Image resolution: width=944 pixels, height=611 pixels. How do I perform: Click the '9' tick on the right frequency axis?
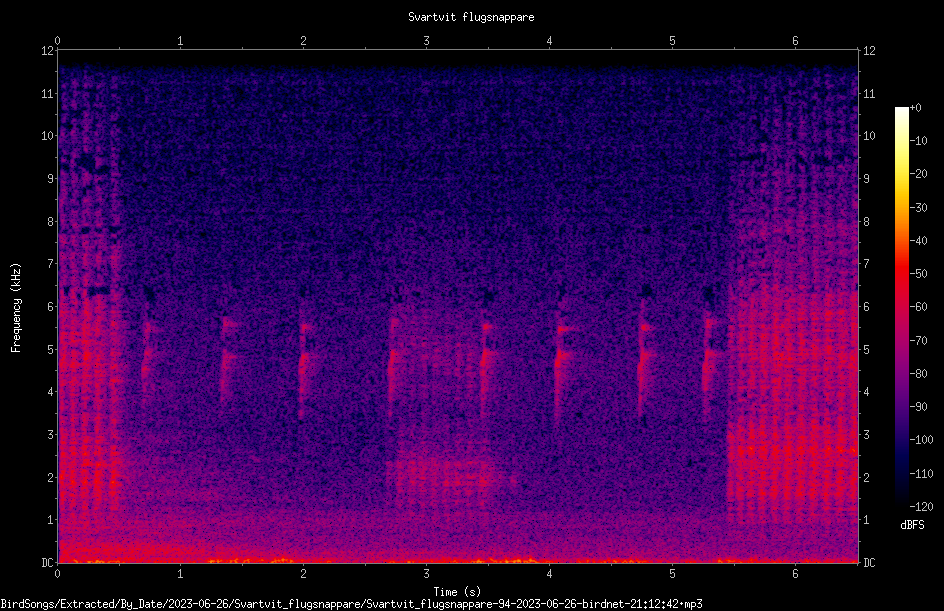tap(867, 179)
